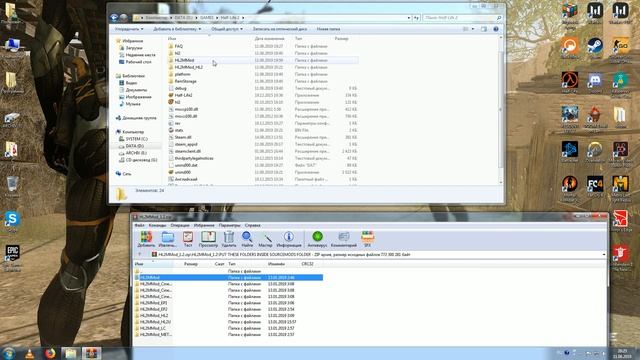Screen dimensions: 640x360
Task: Select the HL2MMod_LC folder in WinRAR
Action: point(153,328)
